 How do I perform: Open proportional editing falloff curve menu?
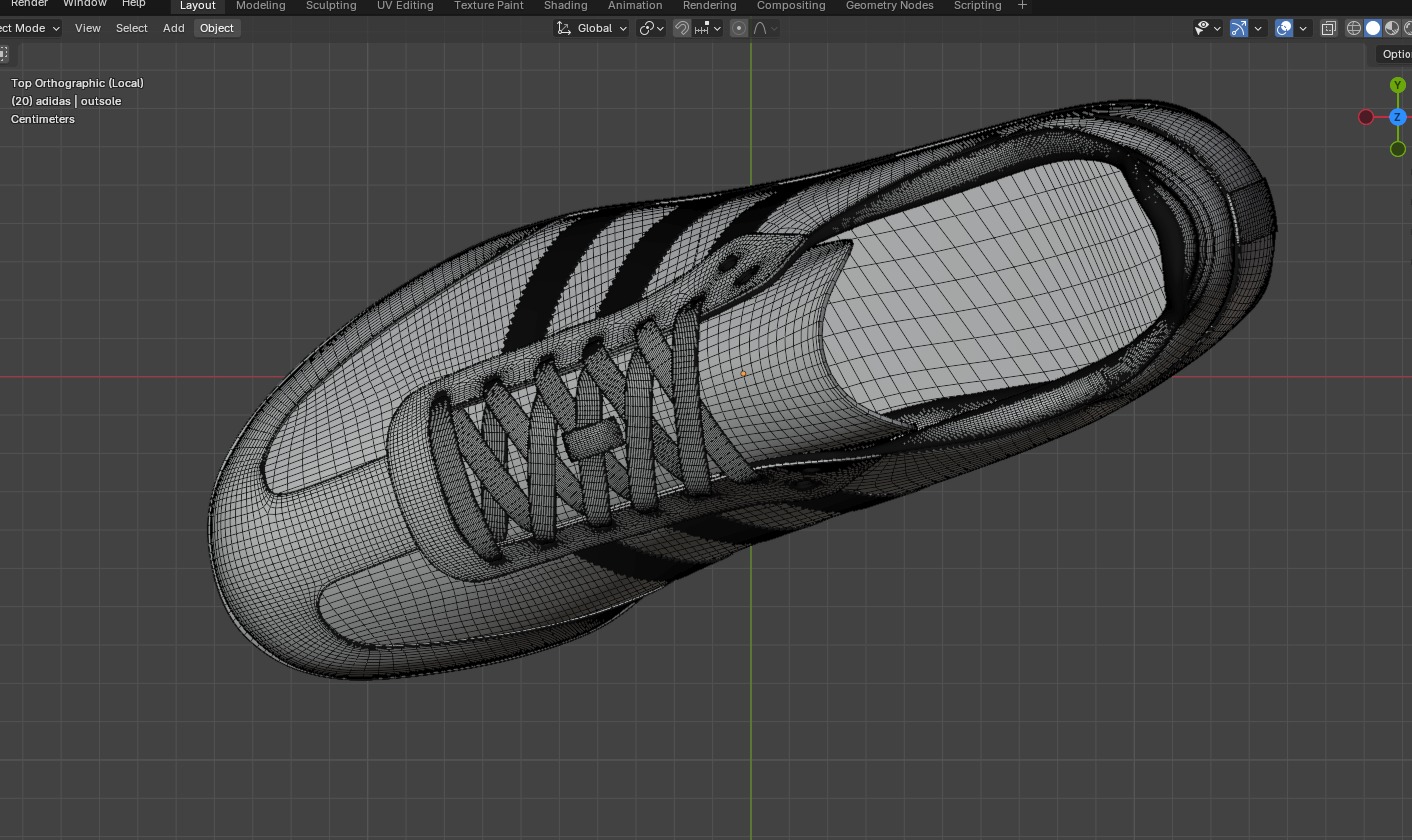tap(765, 28)
